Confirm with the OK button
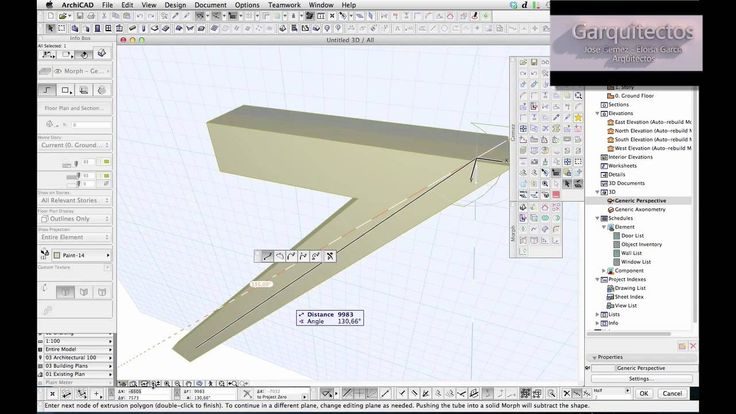This screenshot has width=736, height=414. coord(644,393)
